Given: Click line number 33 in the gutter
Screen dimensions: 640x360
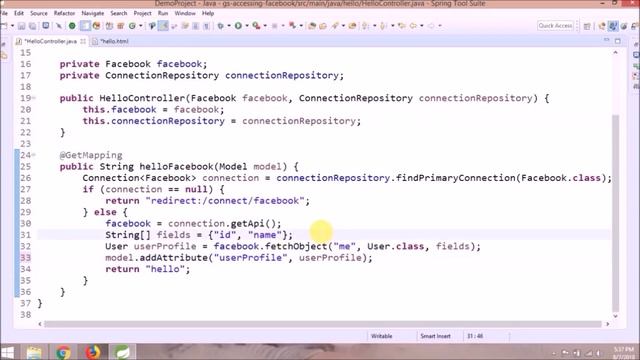Looking at the screenshot, I should click(x=25, y=258).
